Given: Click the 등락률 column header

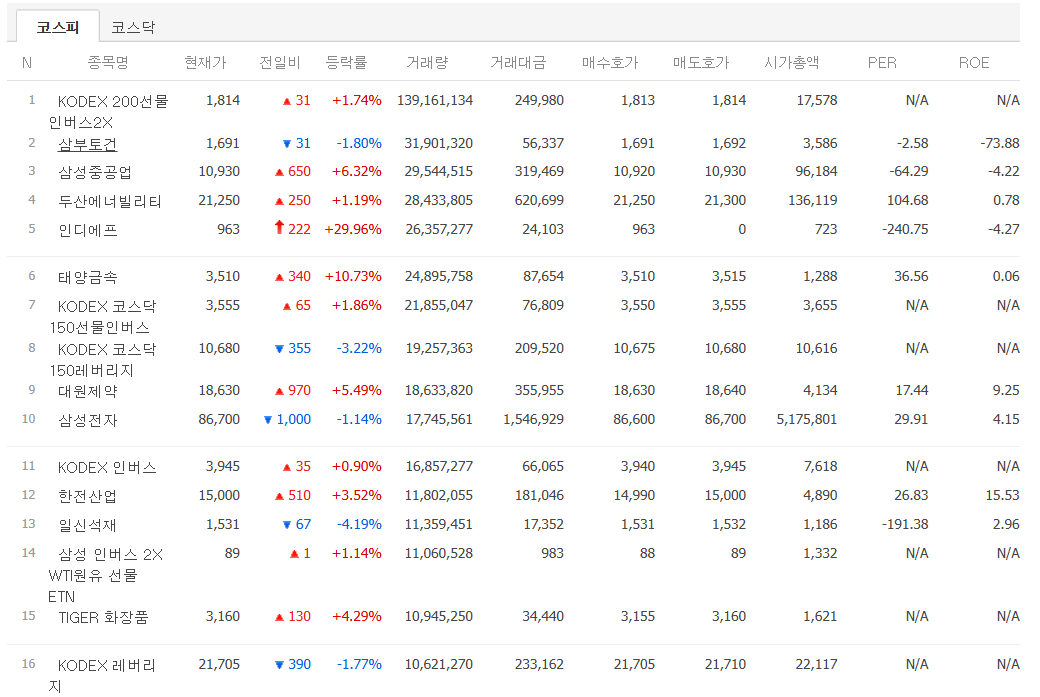Looking at the screenshot, I should (x=346, y=62).
